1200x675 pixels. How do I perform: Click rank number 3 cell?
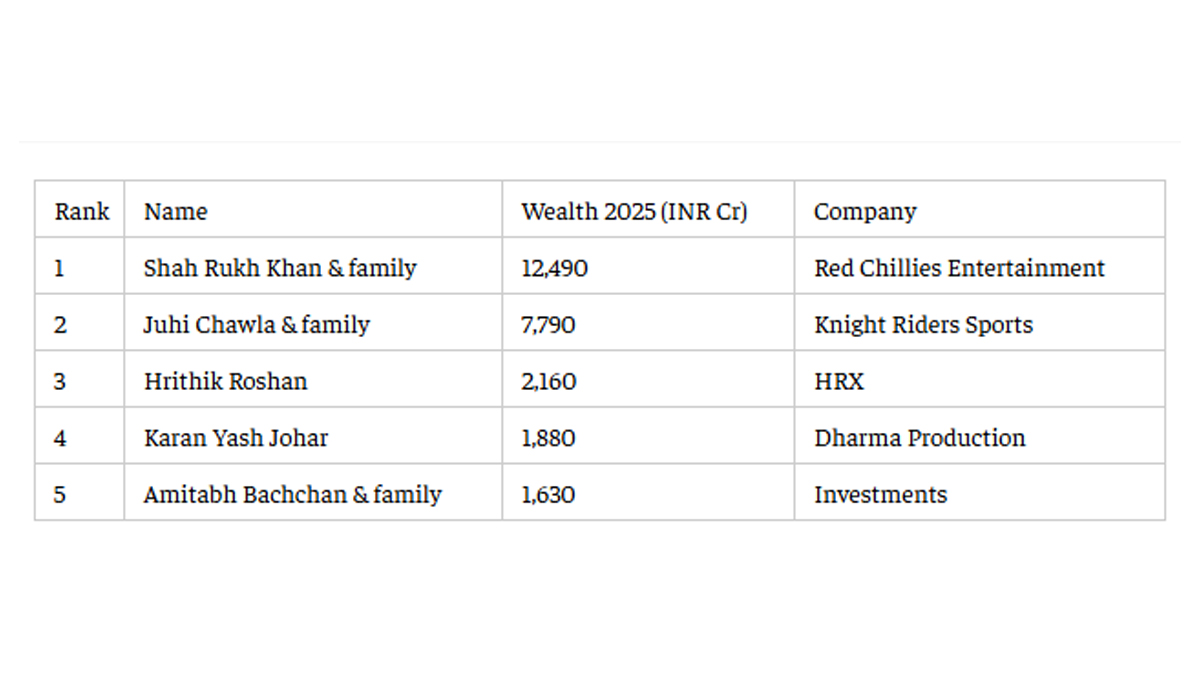coord(60,381)
